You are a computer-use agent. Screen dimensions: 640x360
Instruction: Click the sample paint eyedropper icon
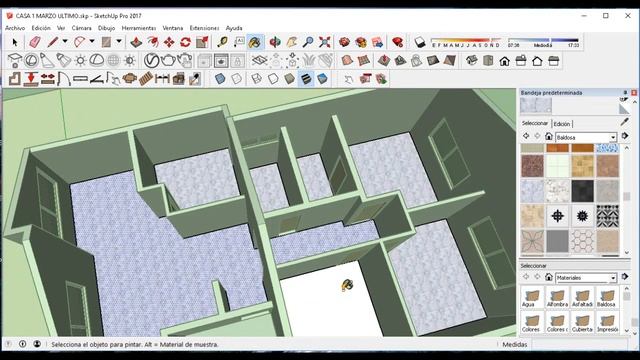click(x=624, y=122)
